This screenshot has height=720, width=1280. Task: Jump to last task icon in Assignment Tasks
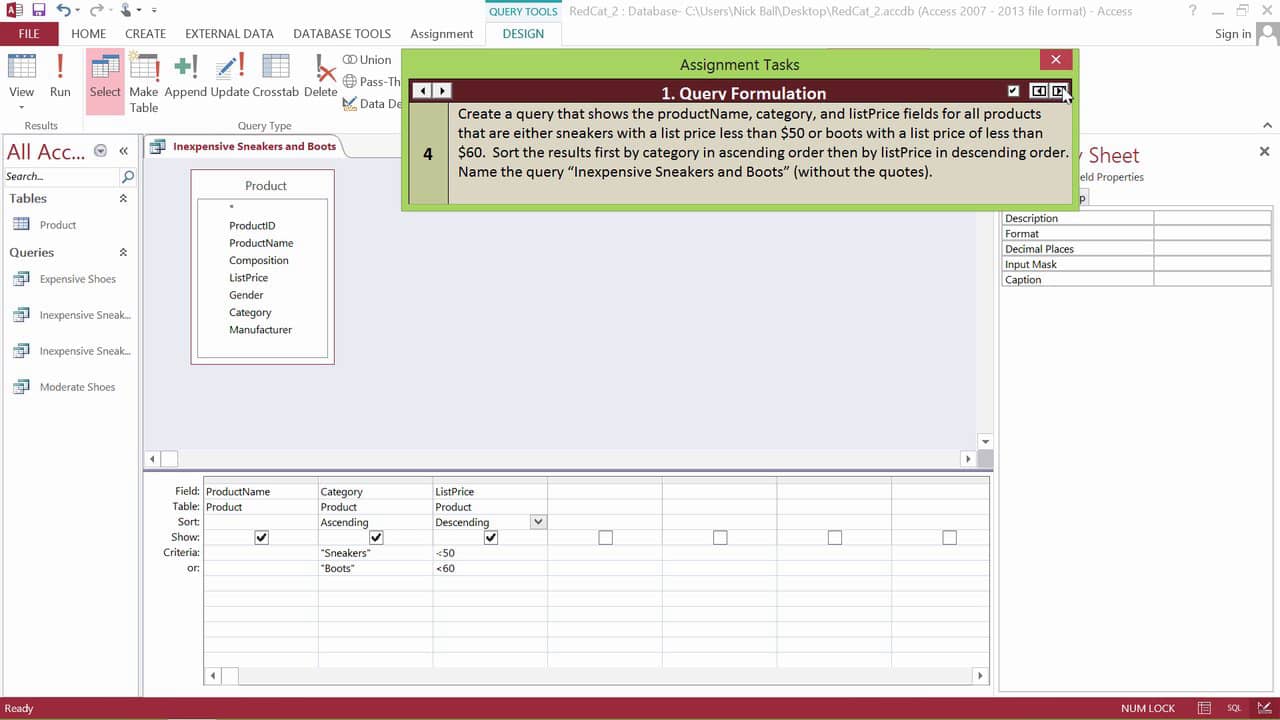click(x=1059, y=91)
